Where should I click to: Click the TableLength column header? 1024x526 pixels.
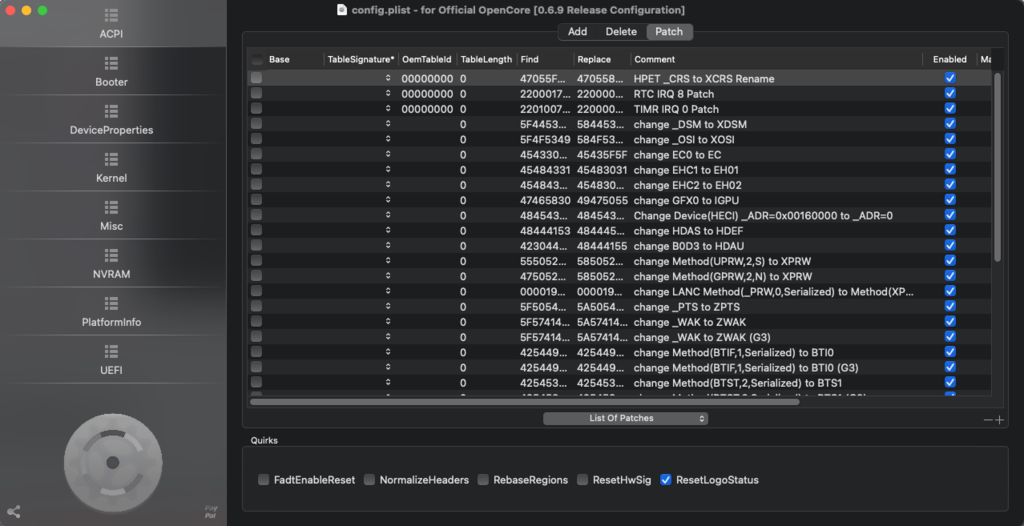[486, 59]
